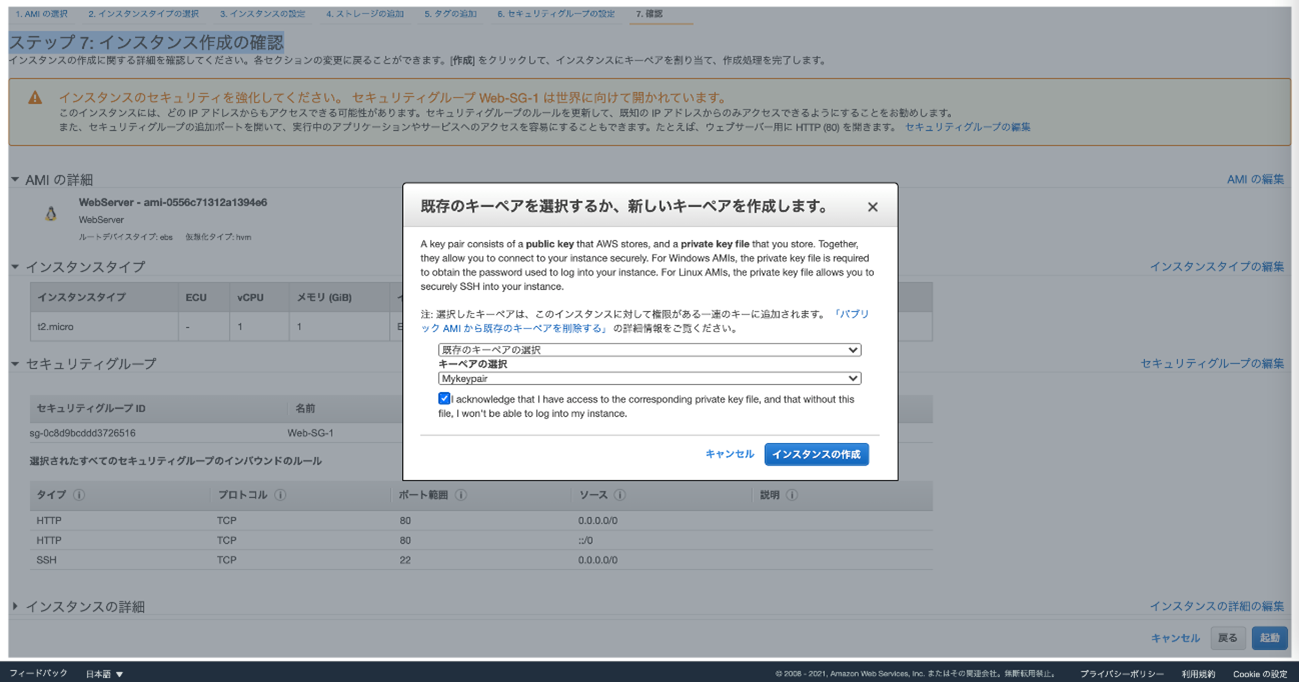The width and height of the screenshot is (1299, 682).
Task: Go to step 6 セキュリティグループの設定 tab
Action: (x=556, y=14)
